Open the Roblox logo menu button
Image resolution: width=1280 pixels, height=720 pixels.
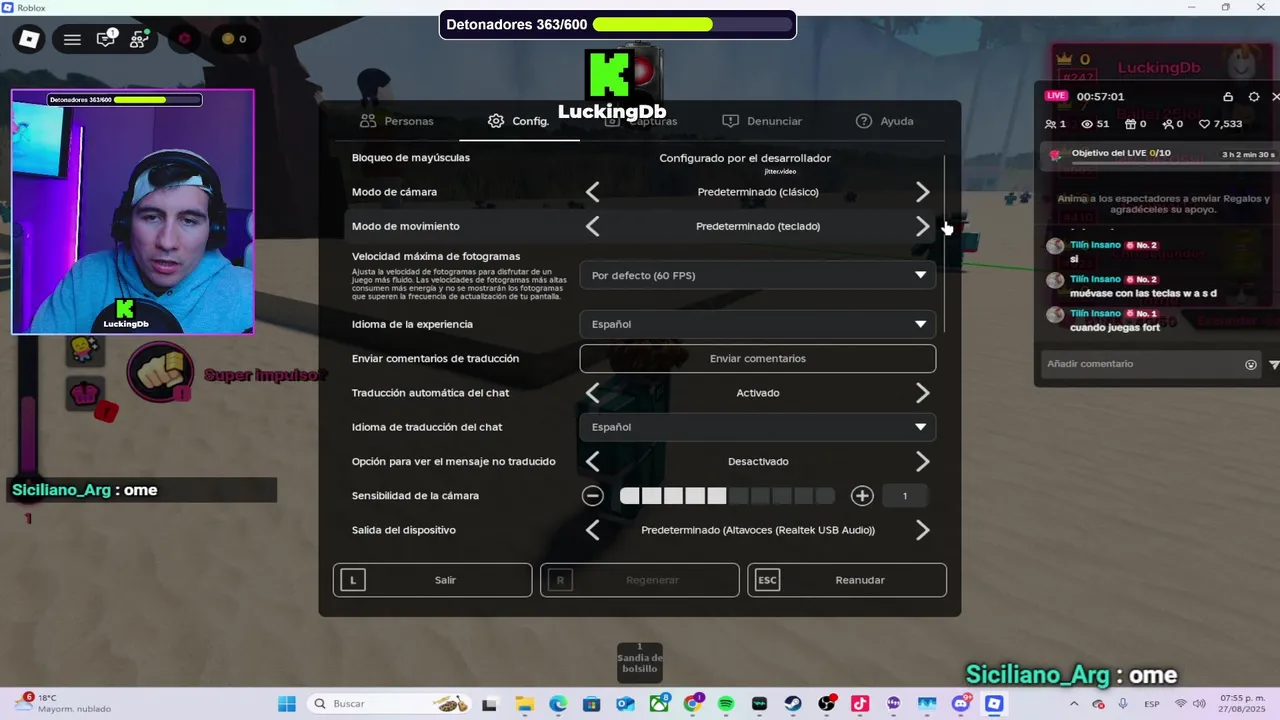29,39
